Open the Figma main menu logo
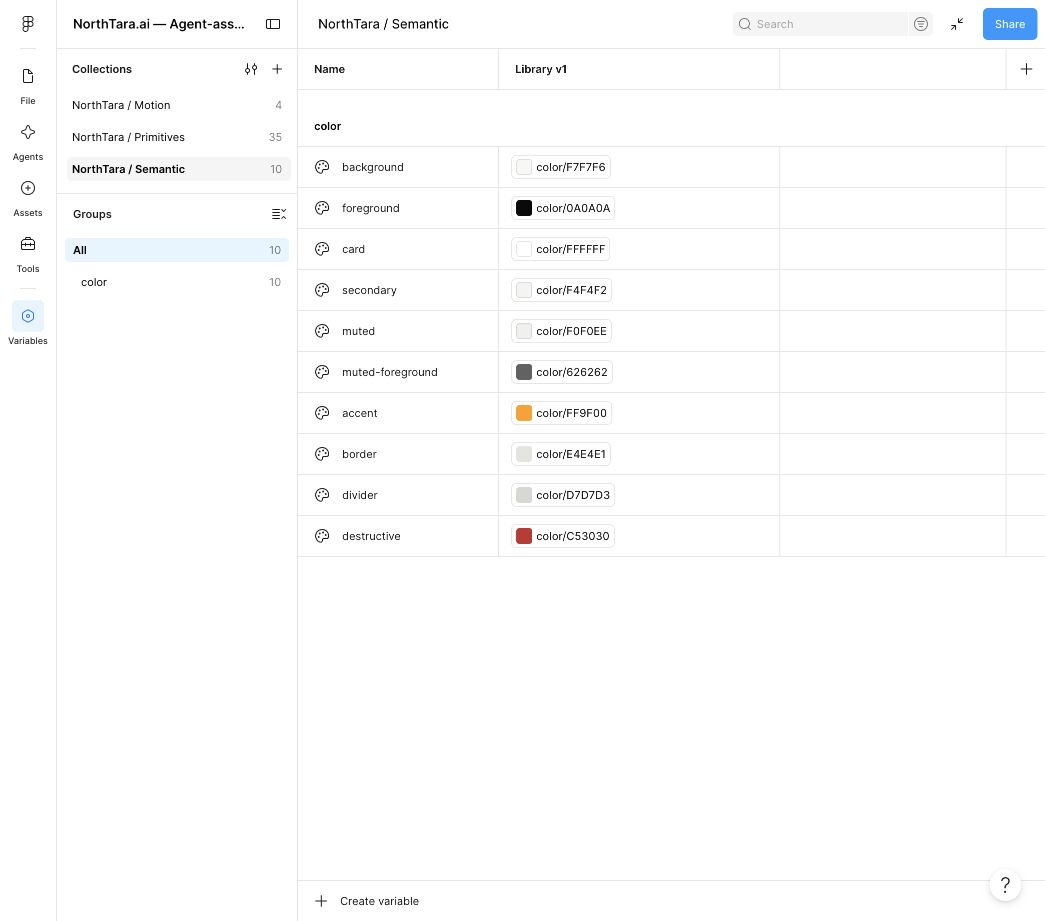1045x921 pixels. (27, 24)
